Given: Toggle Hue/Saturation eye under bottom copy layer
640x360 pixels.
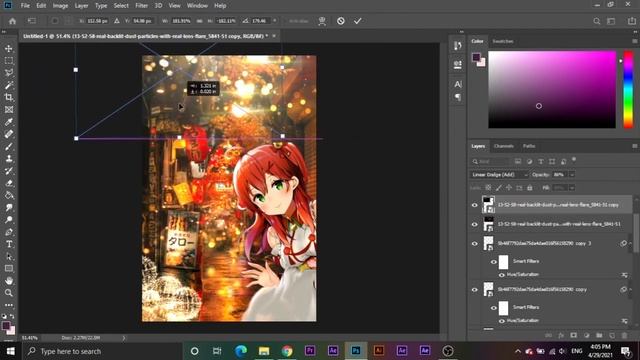Looking at the screenshot, I should click(x=502, y=321).
